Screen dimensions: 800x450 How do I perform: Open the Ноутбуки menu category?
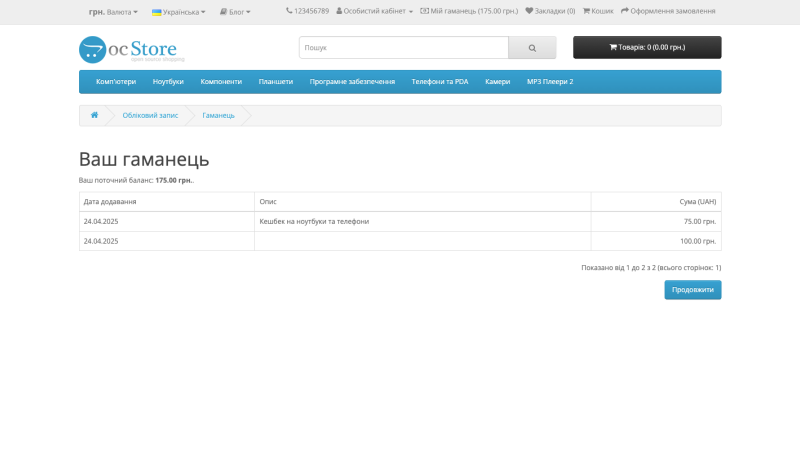tap(168, 82)
